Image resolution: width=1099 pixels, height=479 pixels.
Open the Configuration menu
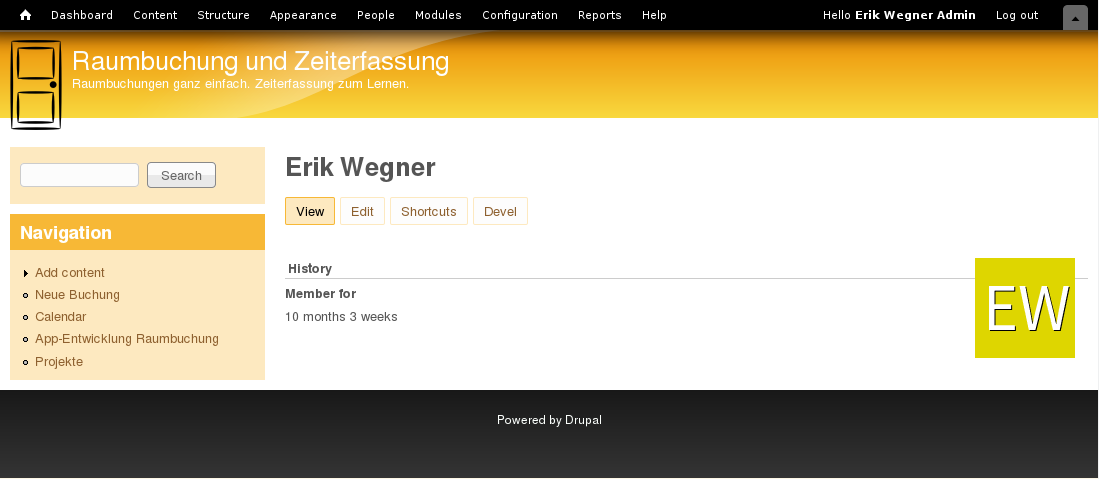coord(520,15)
